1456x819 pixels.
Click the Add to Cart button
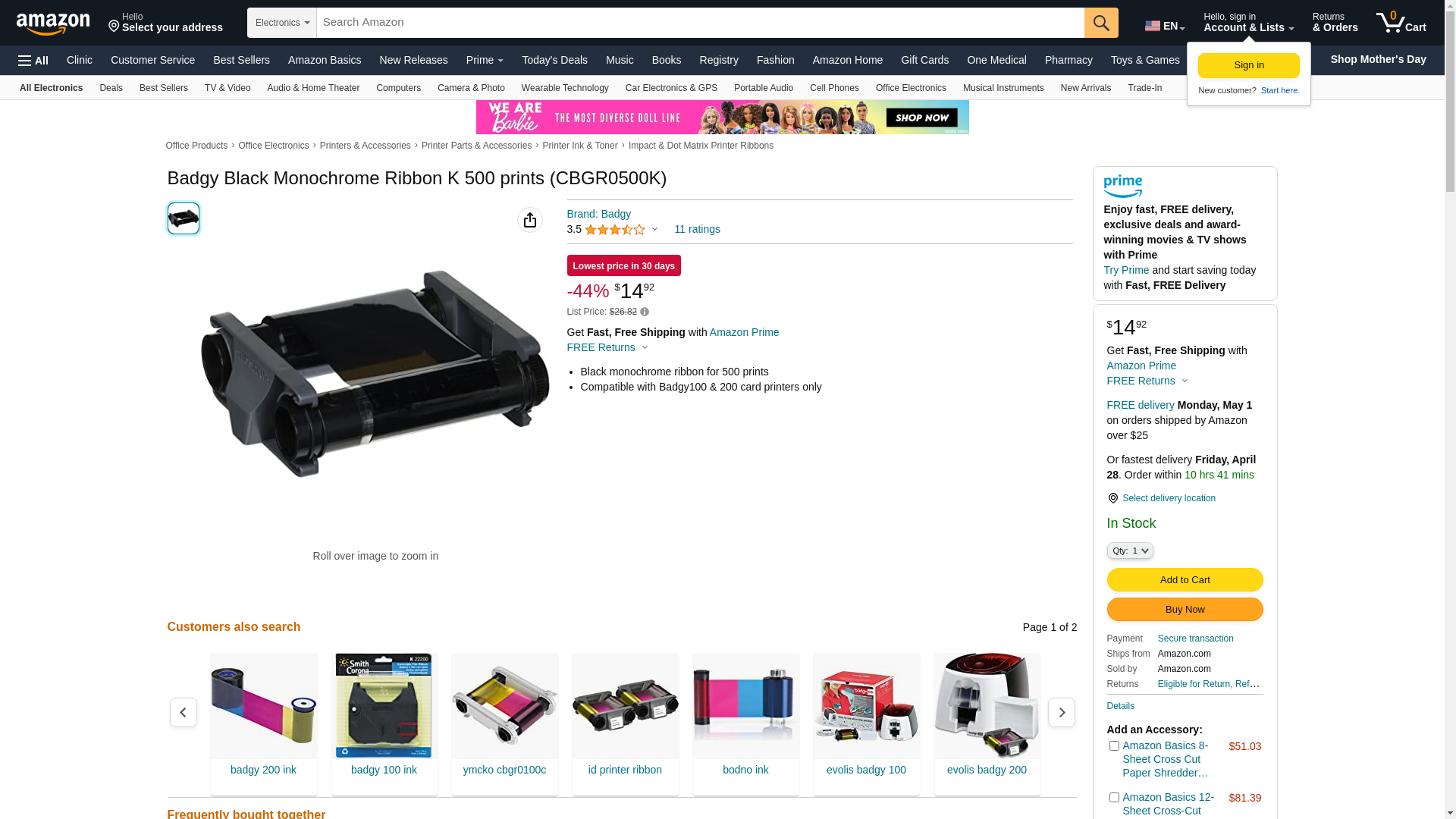(1185, 580)
